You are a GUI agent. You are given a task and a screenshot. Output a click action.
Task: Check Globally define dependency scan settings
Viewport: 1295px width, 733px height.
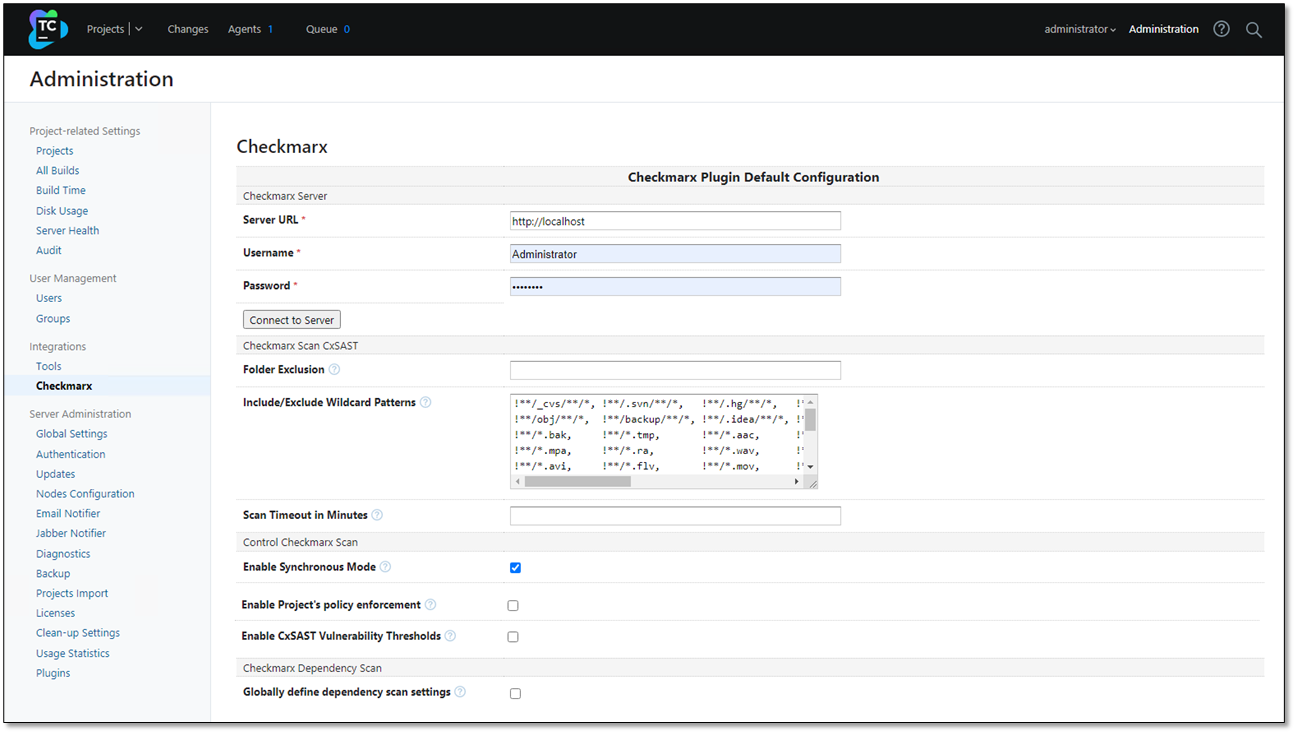coord(515,693)
